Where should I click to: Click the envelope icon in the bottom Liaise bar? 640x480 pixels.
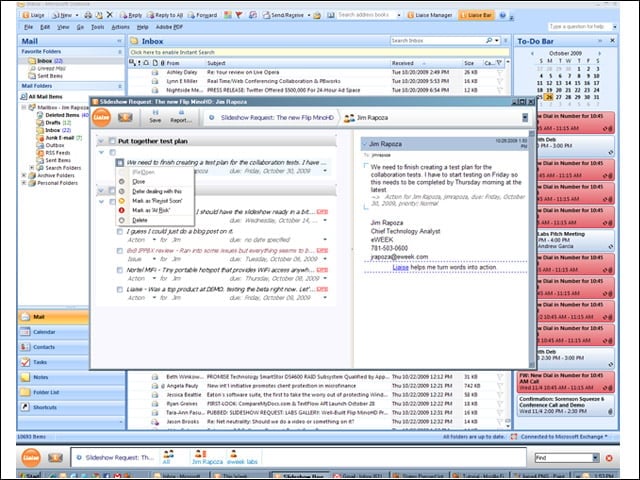(55, 458)
